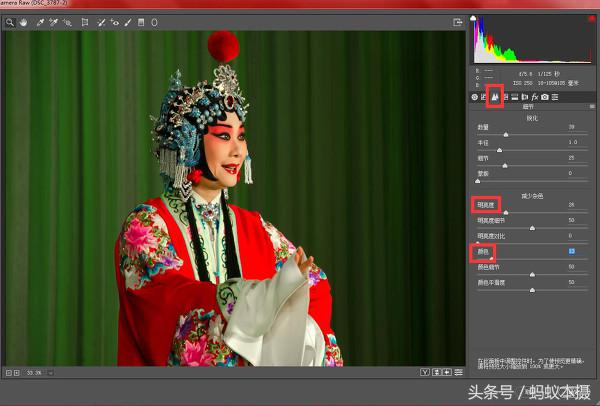The height and width of the screenshot is (406, 600).
Task: Swap before and after settings icon
Action: point(436,372)
